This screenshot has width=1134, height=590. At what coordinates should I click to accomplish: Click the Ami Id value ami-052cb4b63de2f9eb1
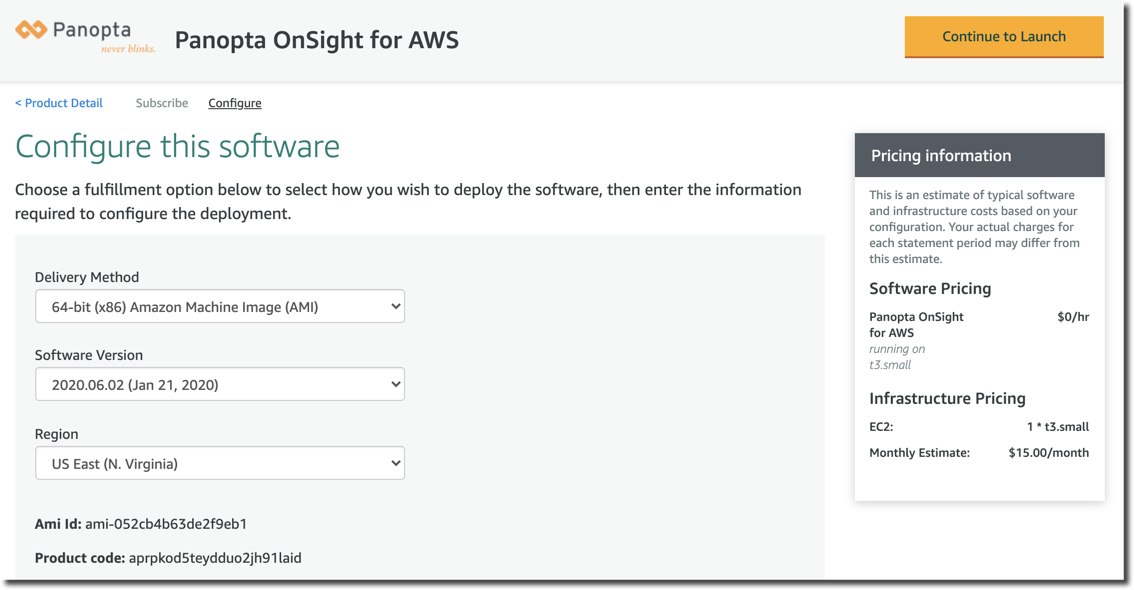pos(166,524)
